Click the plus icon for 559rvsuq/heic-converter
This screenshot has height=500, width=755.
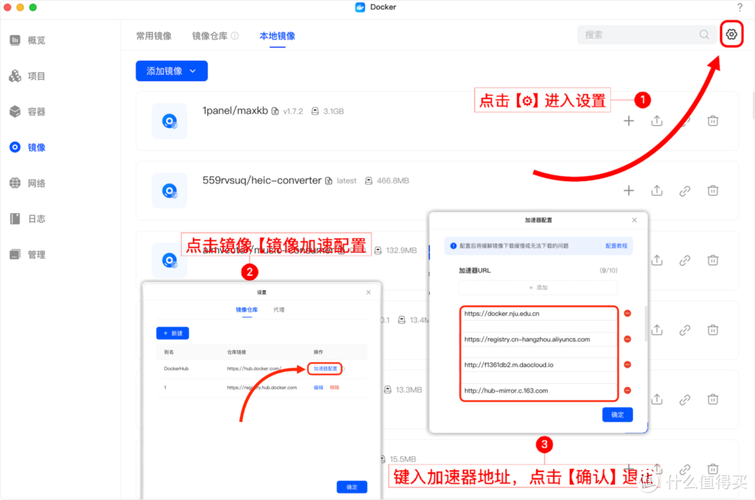coord(628,191)
